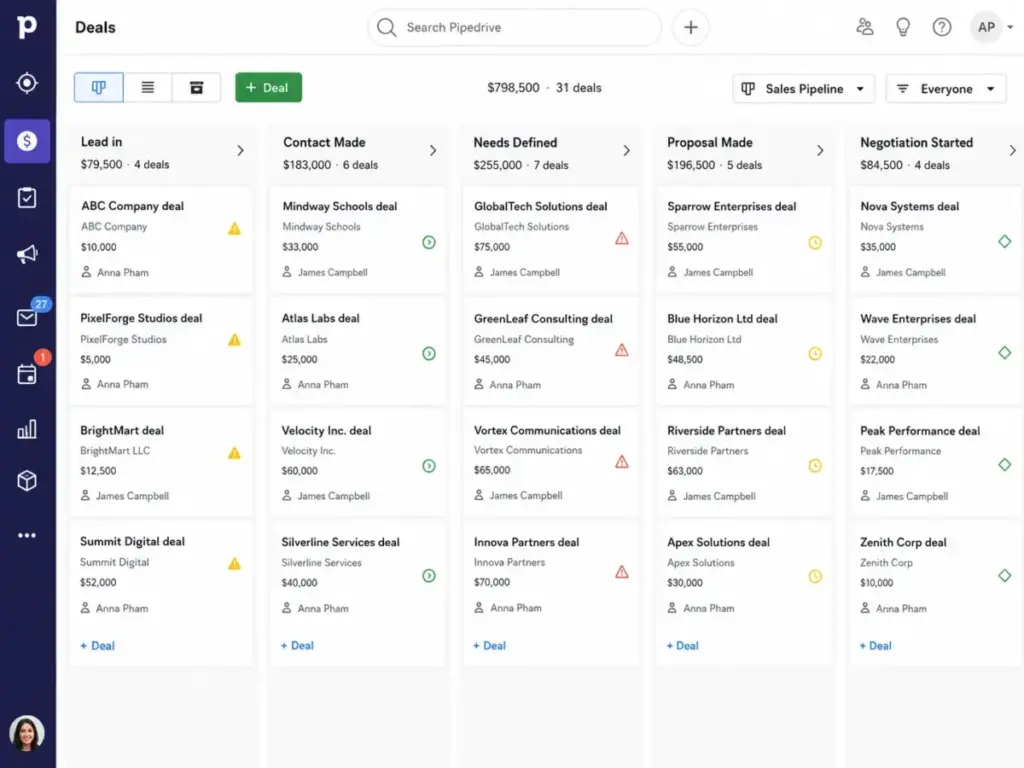1024x768 pixels.
Task: Click the Zenith Corp organization name
Action: coord(886,562)
